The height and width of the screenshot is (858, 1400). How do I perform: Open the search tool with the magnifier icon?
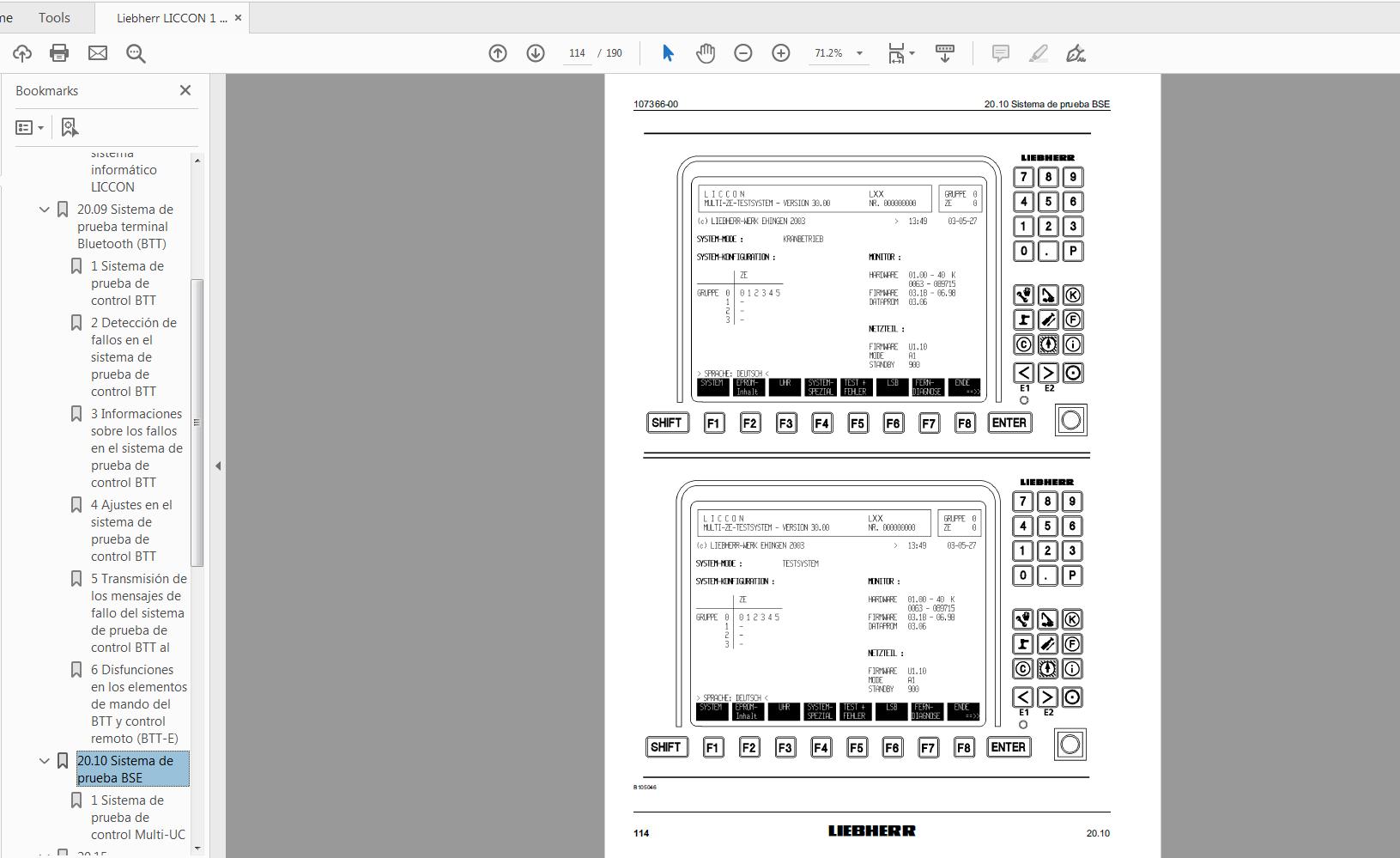coord(136,52)
